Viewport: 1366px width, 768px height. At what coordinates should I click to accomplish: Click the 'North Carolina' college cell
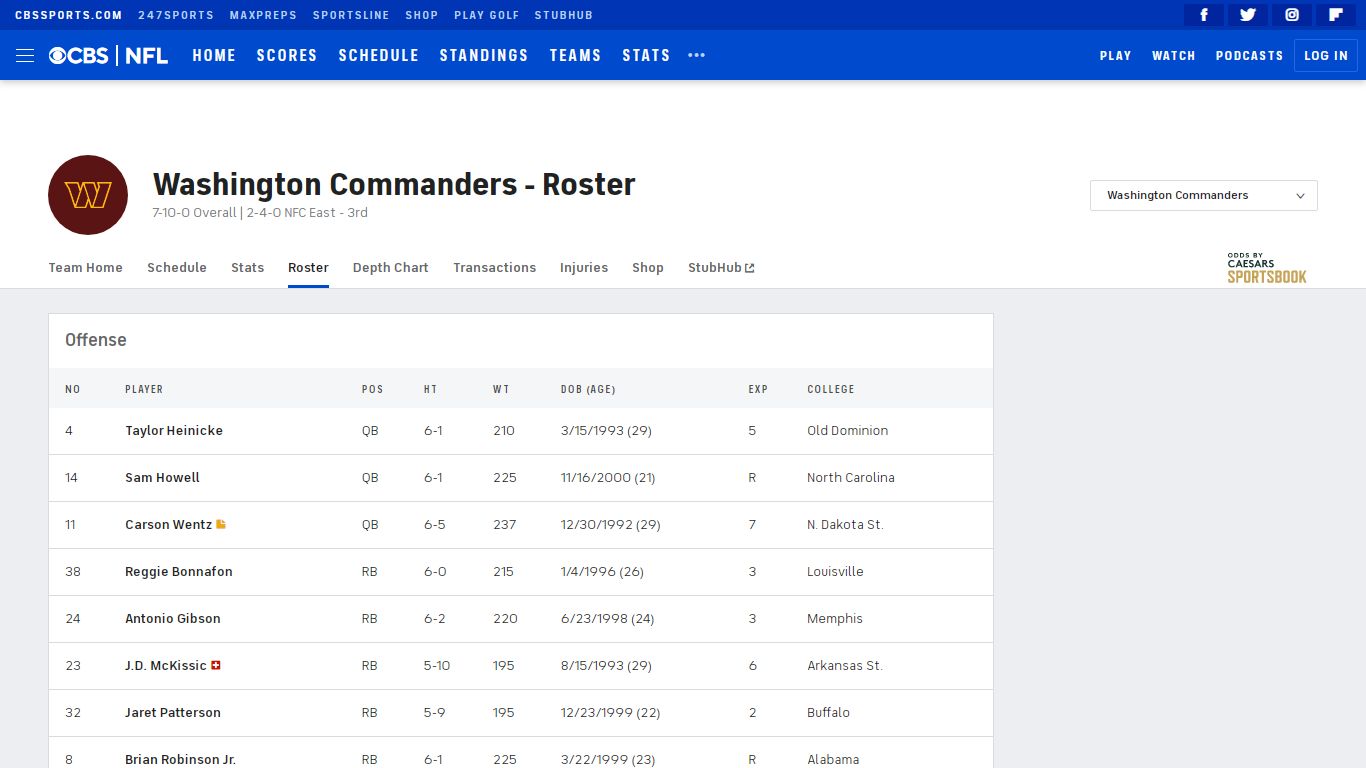(851, 478)
